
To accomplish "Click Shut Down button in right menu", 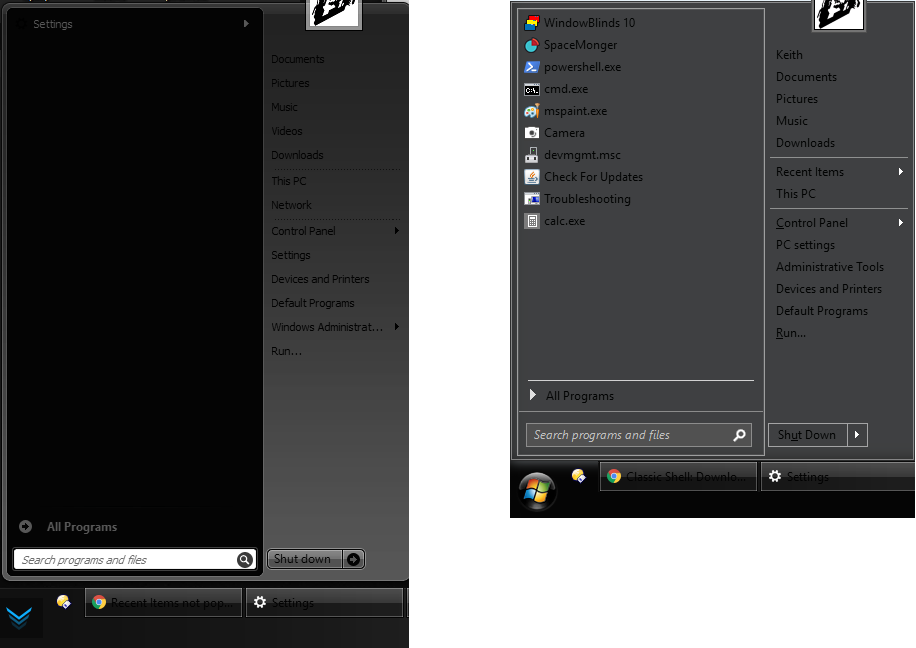I will [x=807, y=435].
